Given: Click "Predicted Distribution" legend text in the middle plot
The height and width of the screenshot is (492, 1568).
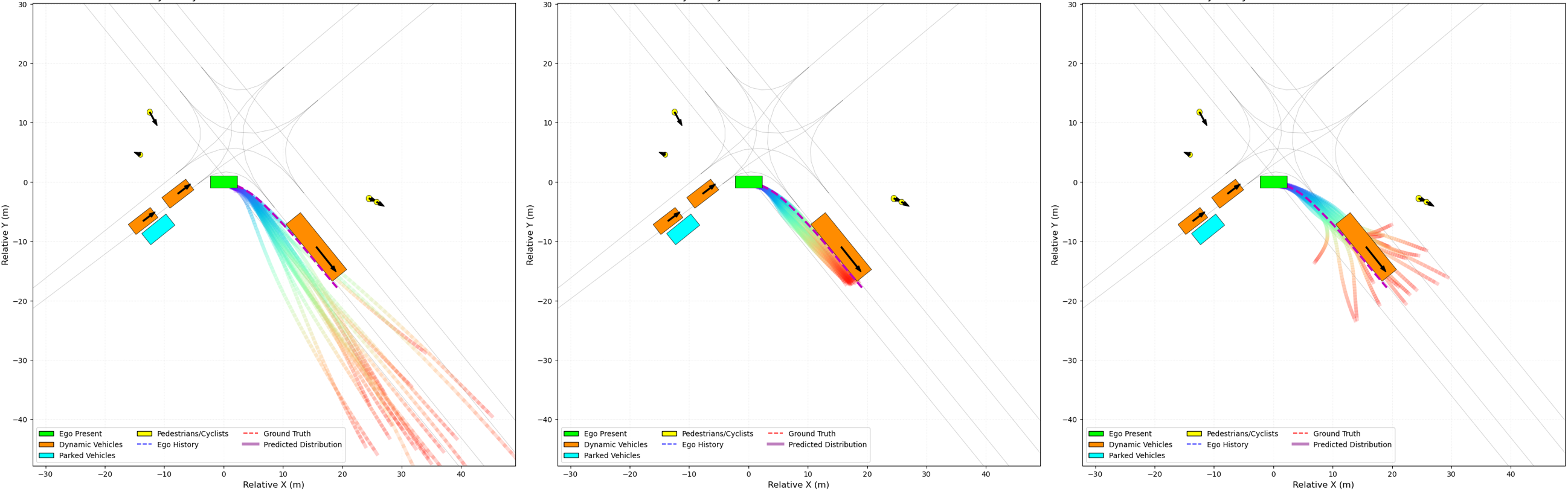Looking at the screenshot, I should [827, 444].
